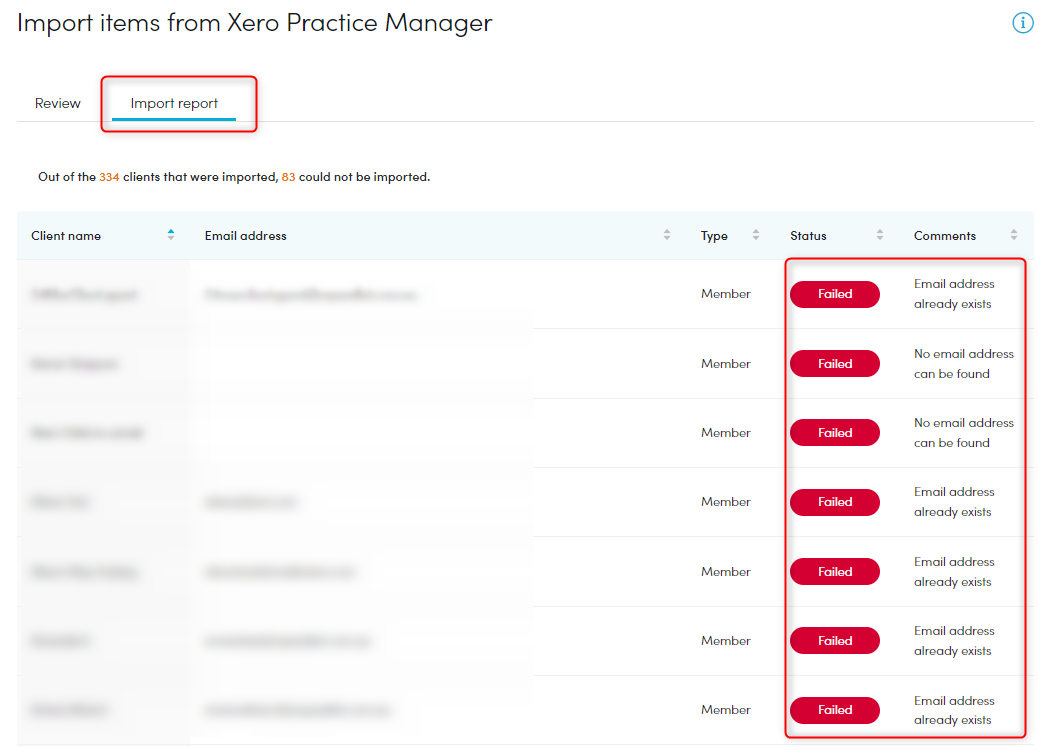Sort table by Client name arrows
1055x747 pixels.
[x=171, y=235]
